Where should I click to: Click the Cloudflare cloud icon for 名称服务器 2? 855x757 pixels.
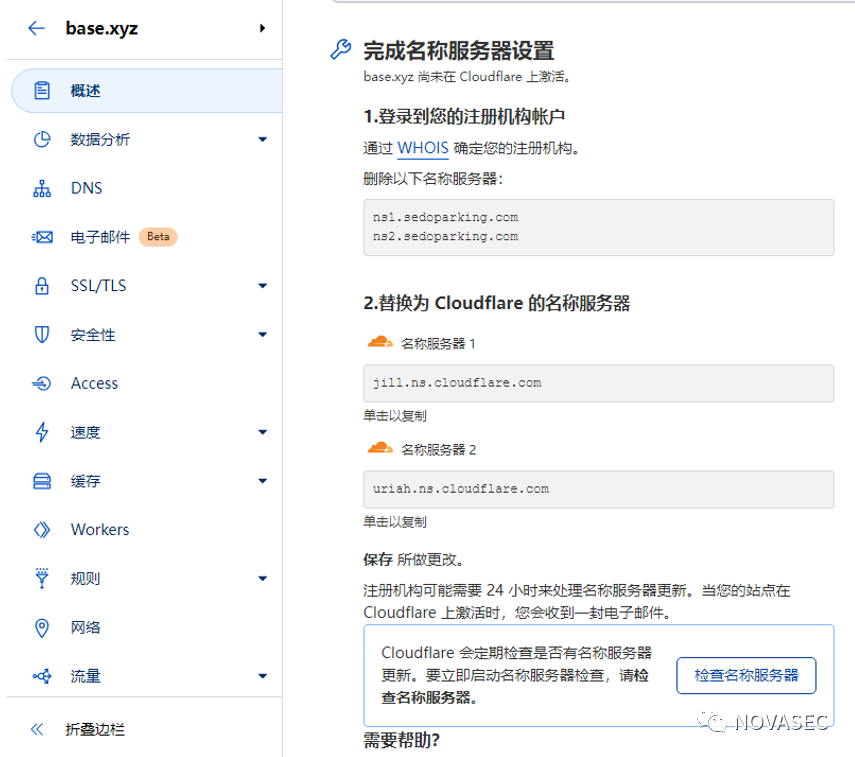click(x=380, y=449)
